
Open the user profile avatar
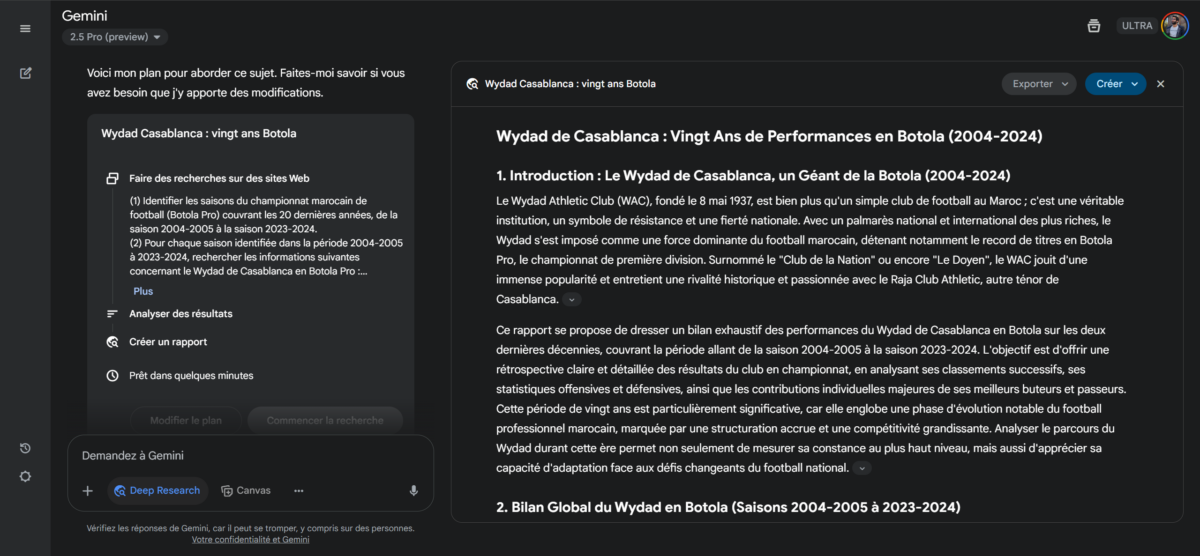1174,26
